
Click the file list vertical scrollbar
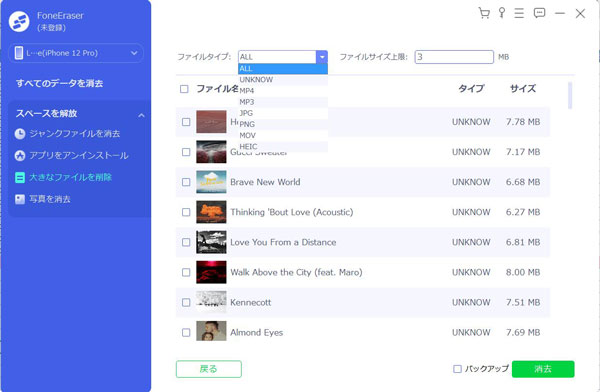coord(570,95)
